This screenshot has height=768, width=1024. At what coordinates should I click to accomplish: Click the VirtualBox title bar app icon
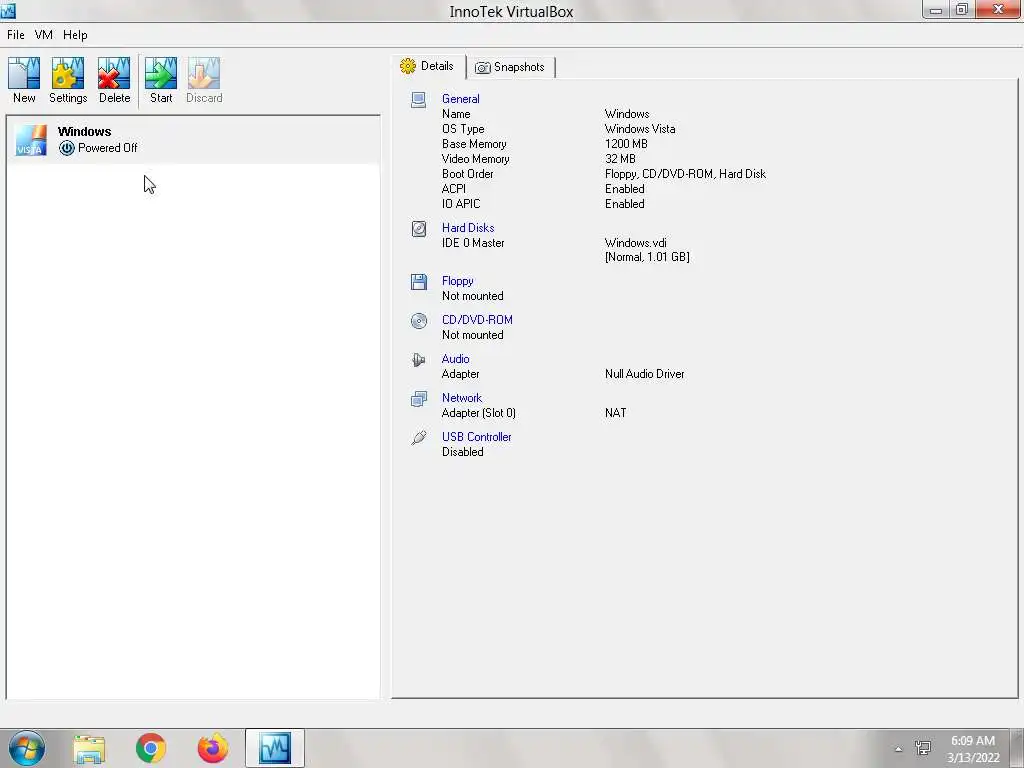click(x=8, y=10)
